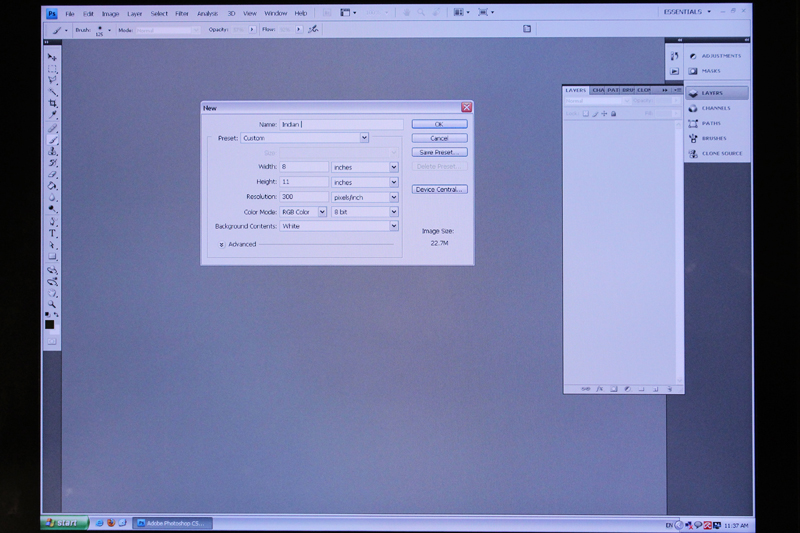Image resolution: width=800 pixels, height=533 pixels.
Task: Select the Crop tool
Action: [52, 104]
